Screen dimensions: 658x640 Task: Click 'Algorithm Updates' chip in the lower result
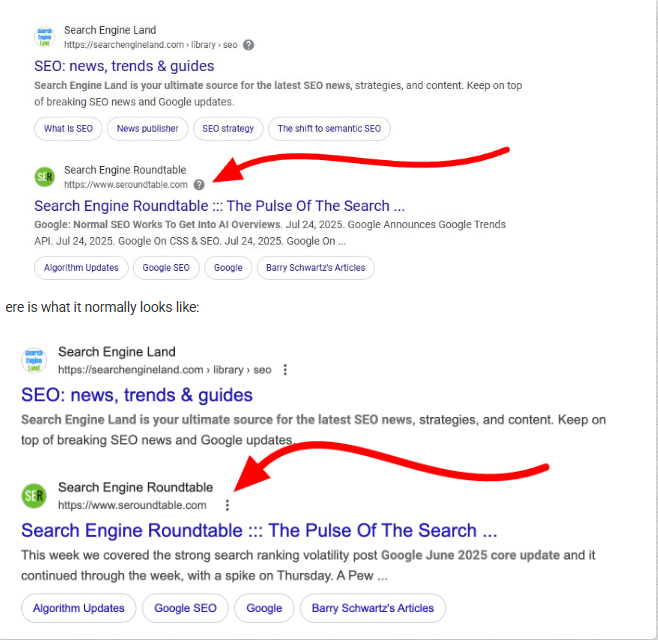[x=79, y=608]
